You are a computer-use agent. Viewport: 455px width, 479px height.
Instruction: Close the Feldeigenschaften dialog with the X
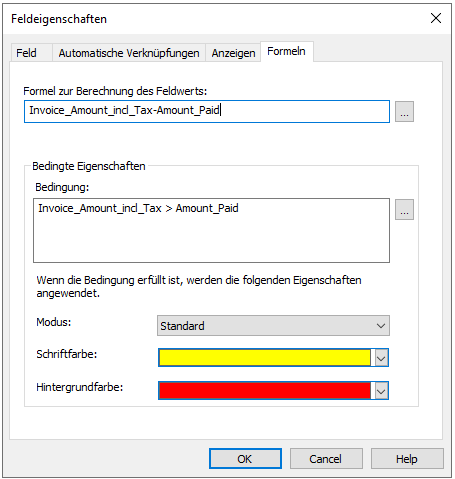[x=436, y=18]
